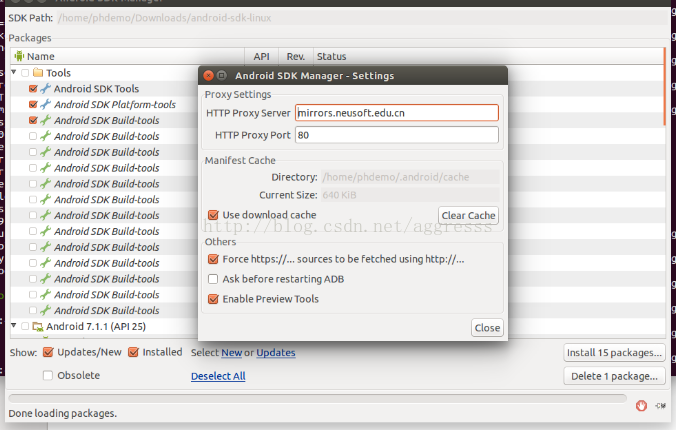Click the Done loading packages status text
Screen dimensions: 676x430
pos(63,413)
